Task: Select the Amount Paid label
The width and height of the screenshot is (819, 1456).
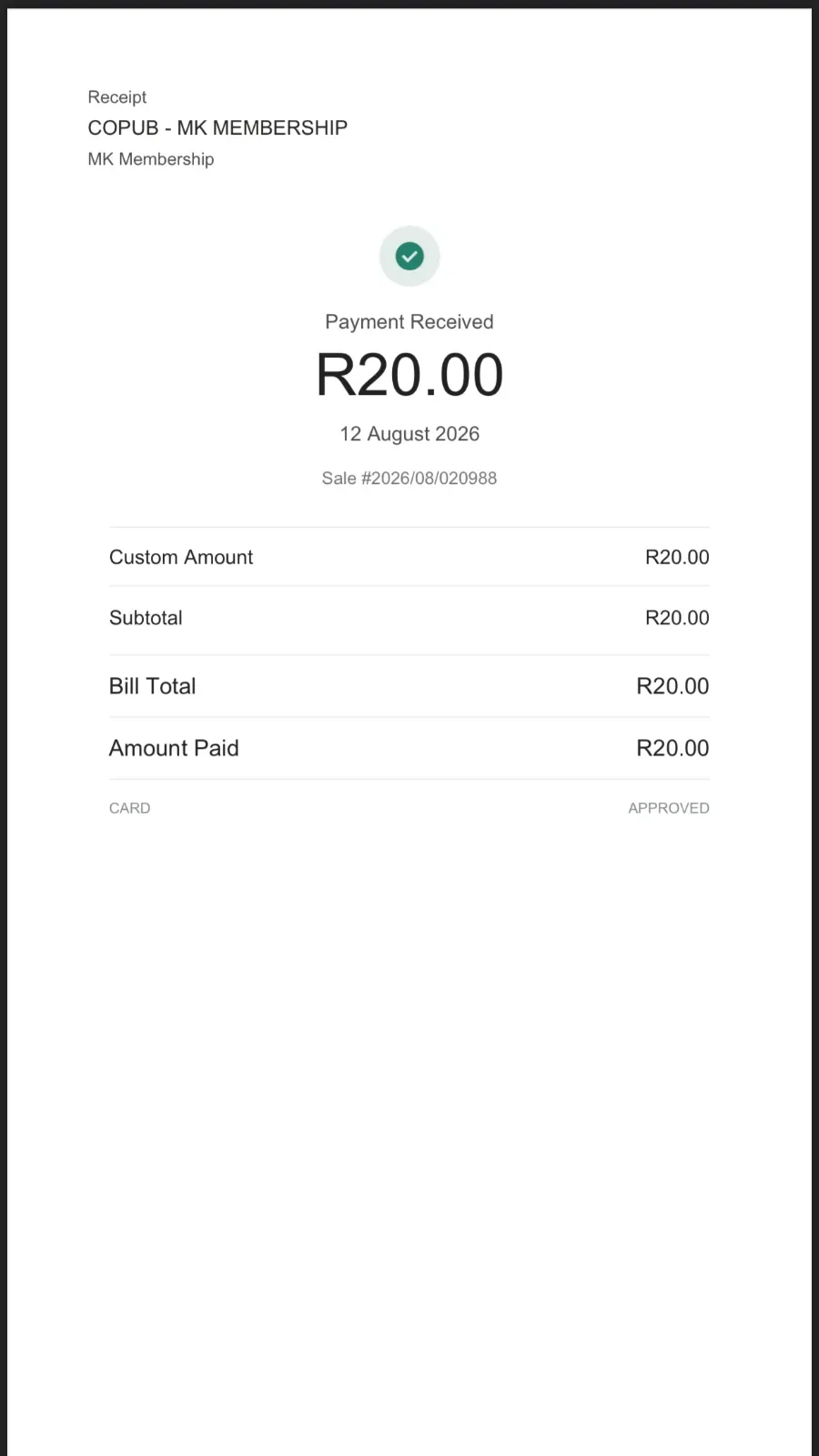Action: tap(174, 748)
